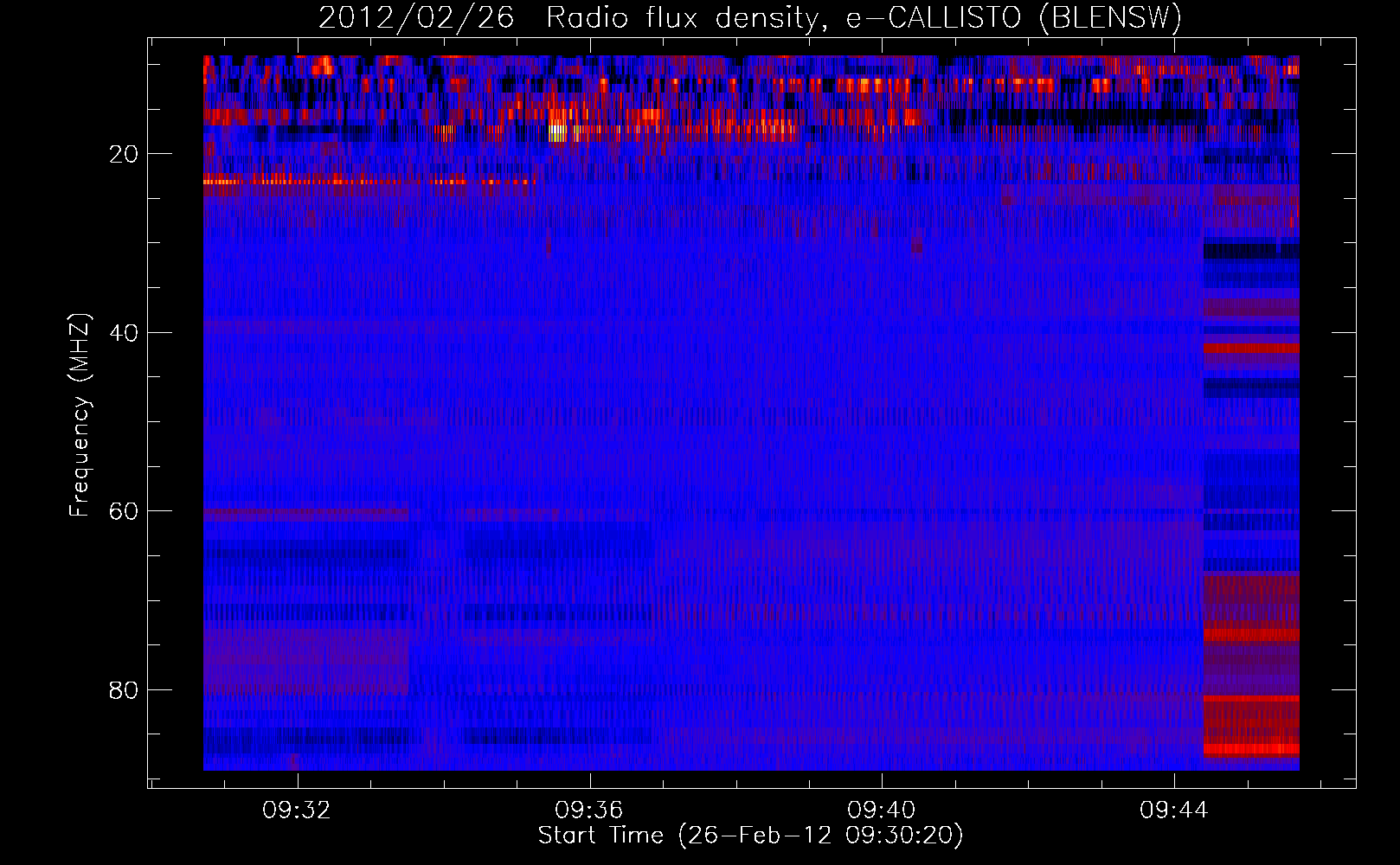Click the '09:36' time tick label

[x=589, y=811]
